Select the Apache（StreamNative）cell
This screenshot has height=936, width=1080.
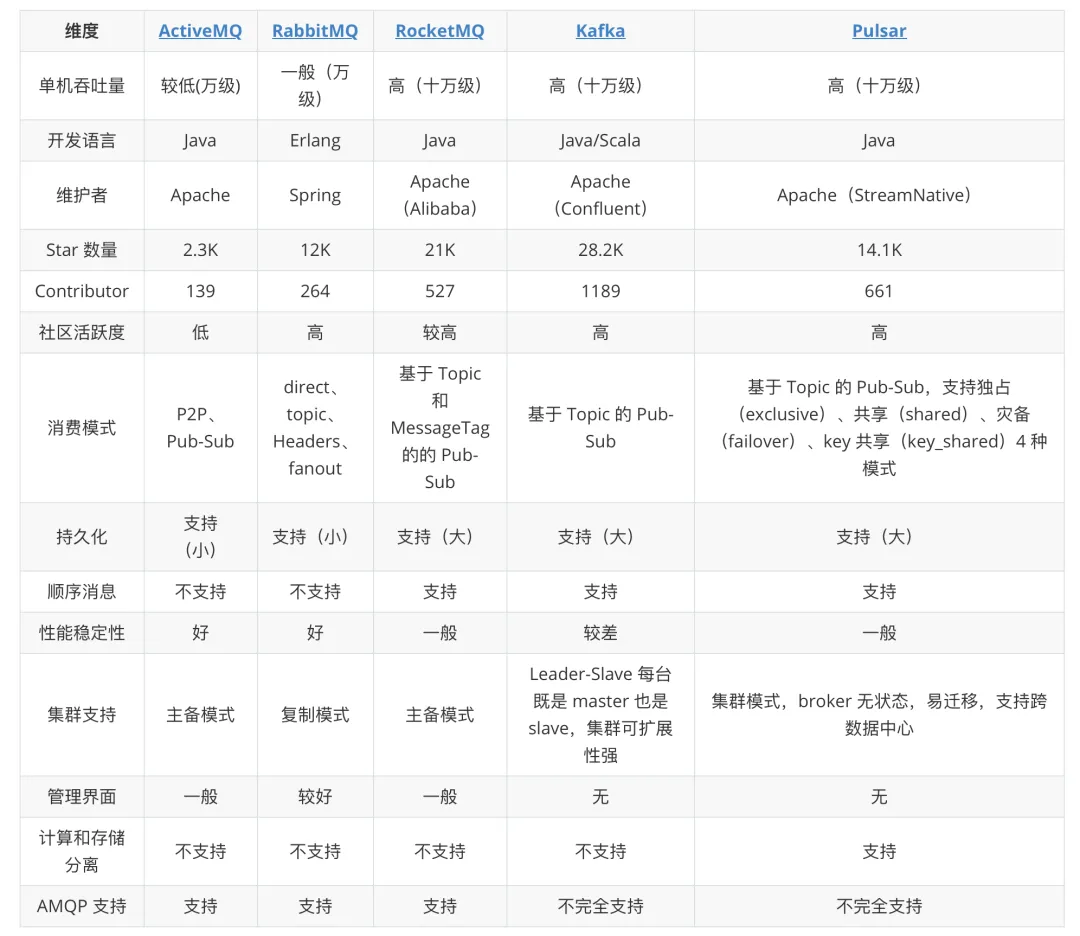[x=879, y=196]
